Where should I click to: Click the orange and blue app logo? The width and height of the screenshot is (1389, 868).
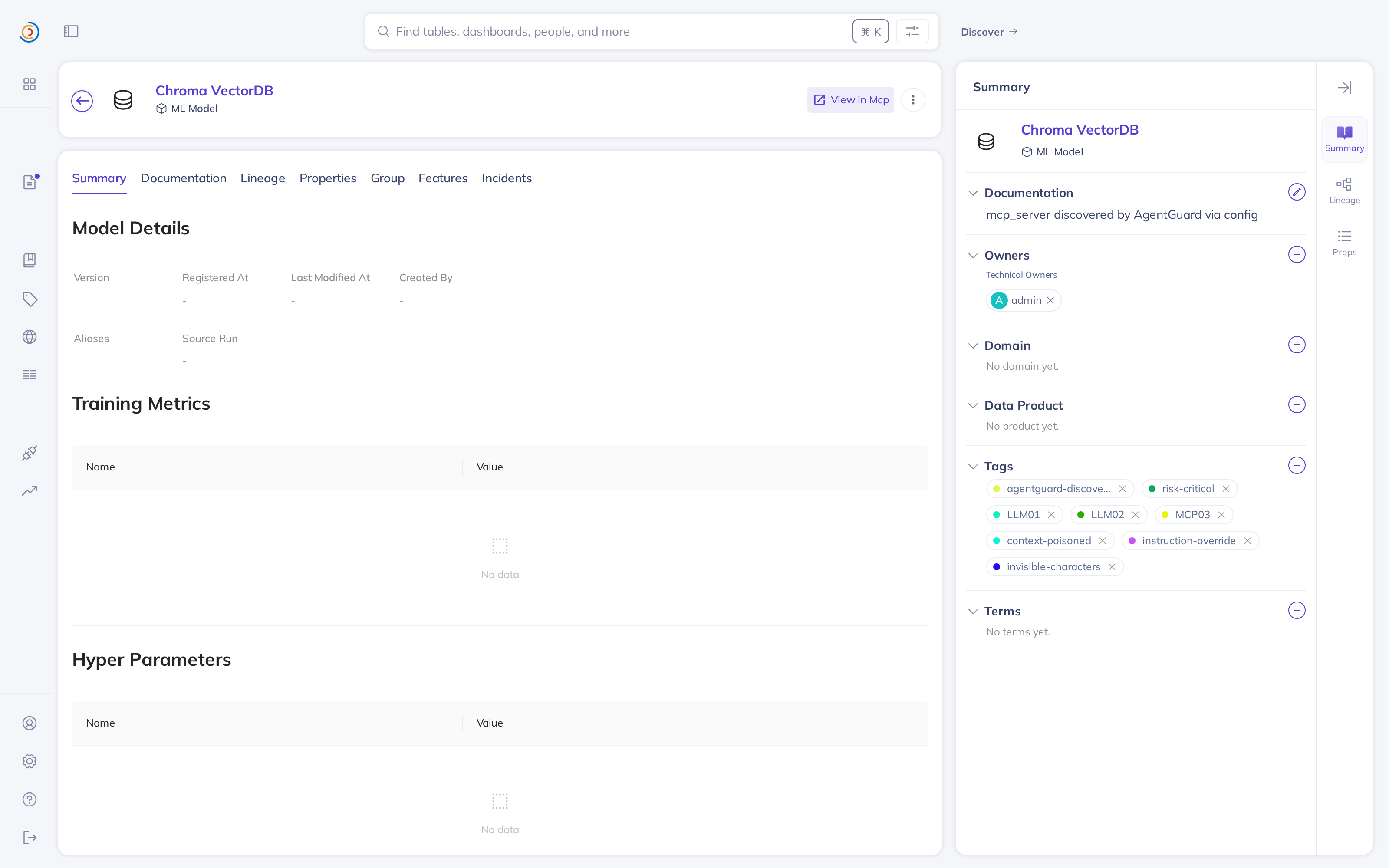tap(29, 32)
